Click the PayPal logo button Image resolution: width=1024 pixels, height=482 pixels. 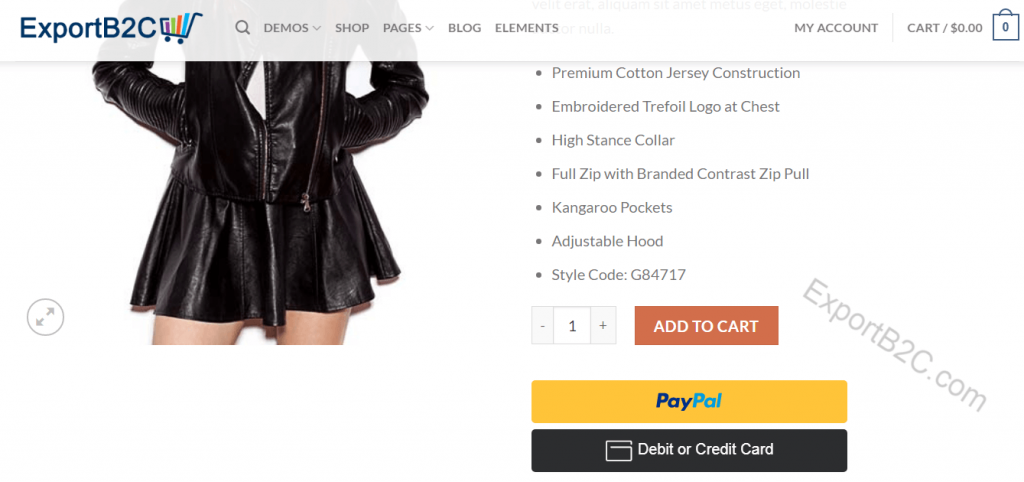coord(689,402)
